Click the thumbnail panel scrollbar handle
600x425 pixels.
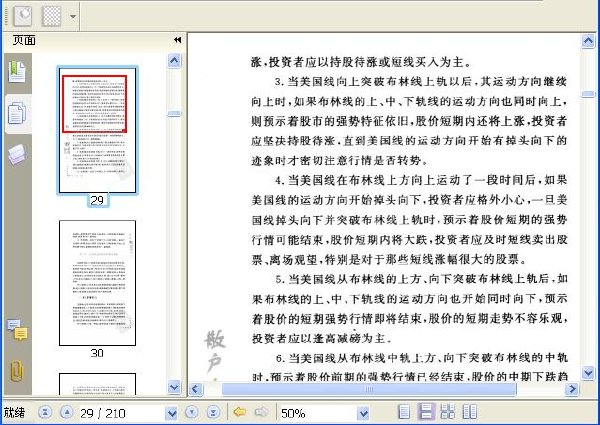[x=174, y=113]
